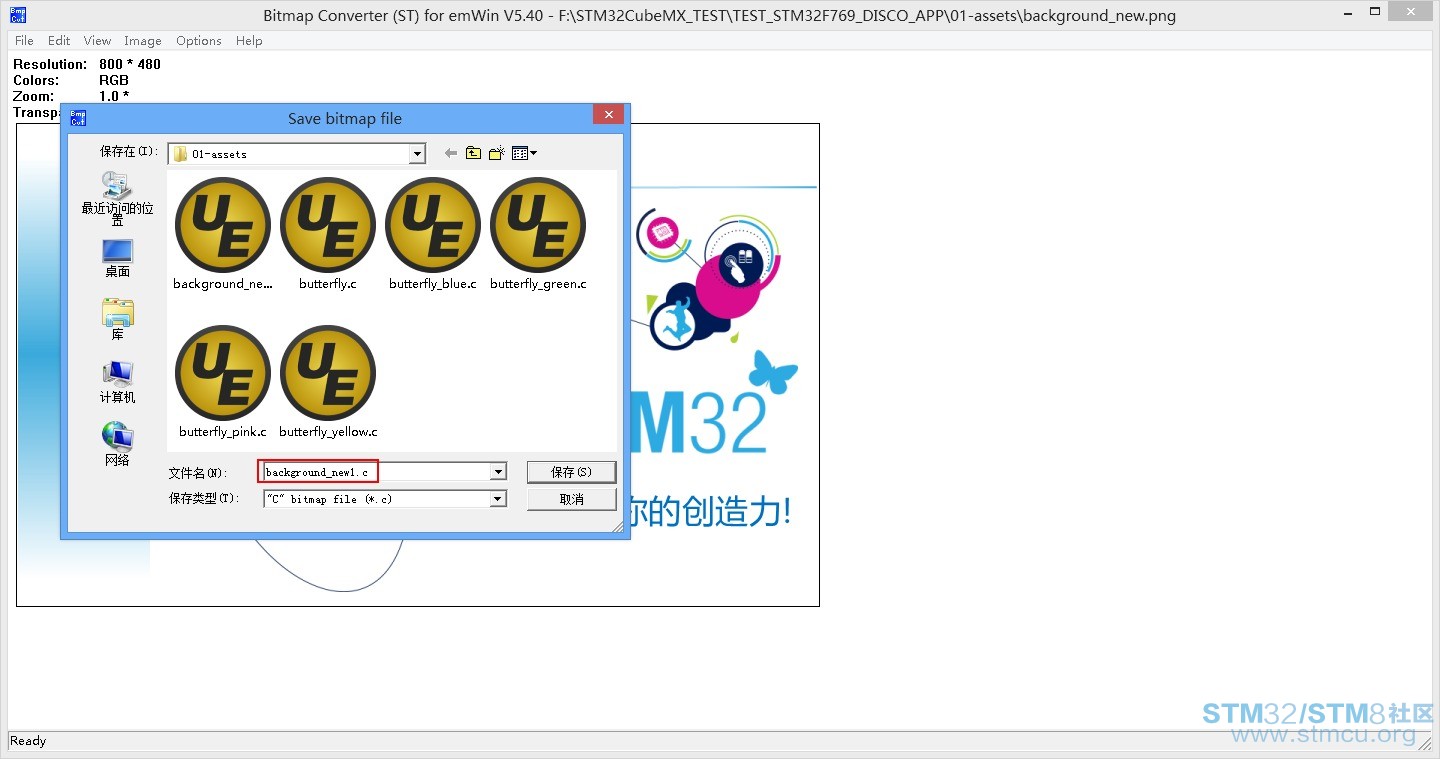Expand the 保存在 folder location dropdown
The width and height of the screenshot is (1440, 759).
[x=418, y=154]
